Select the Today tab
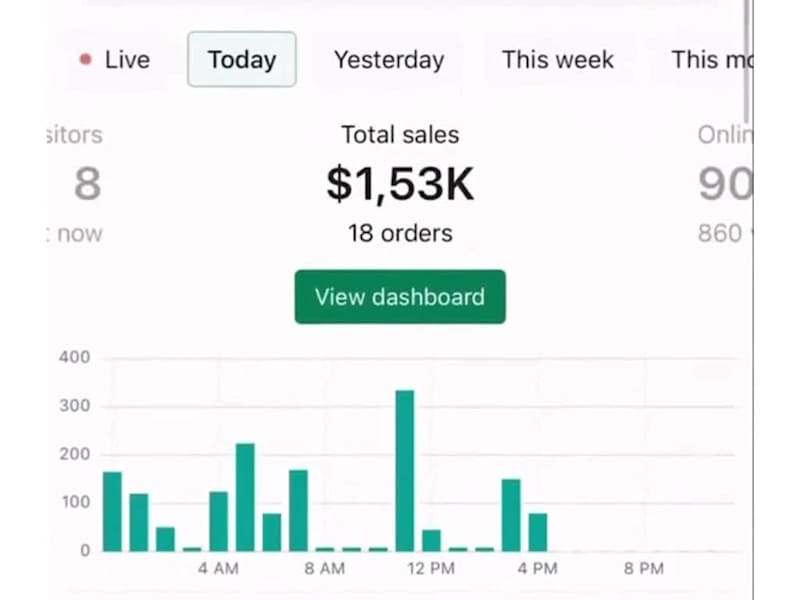 (241, 60)
